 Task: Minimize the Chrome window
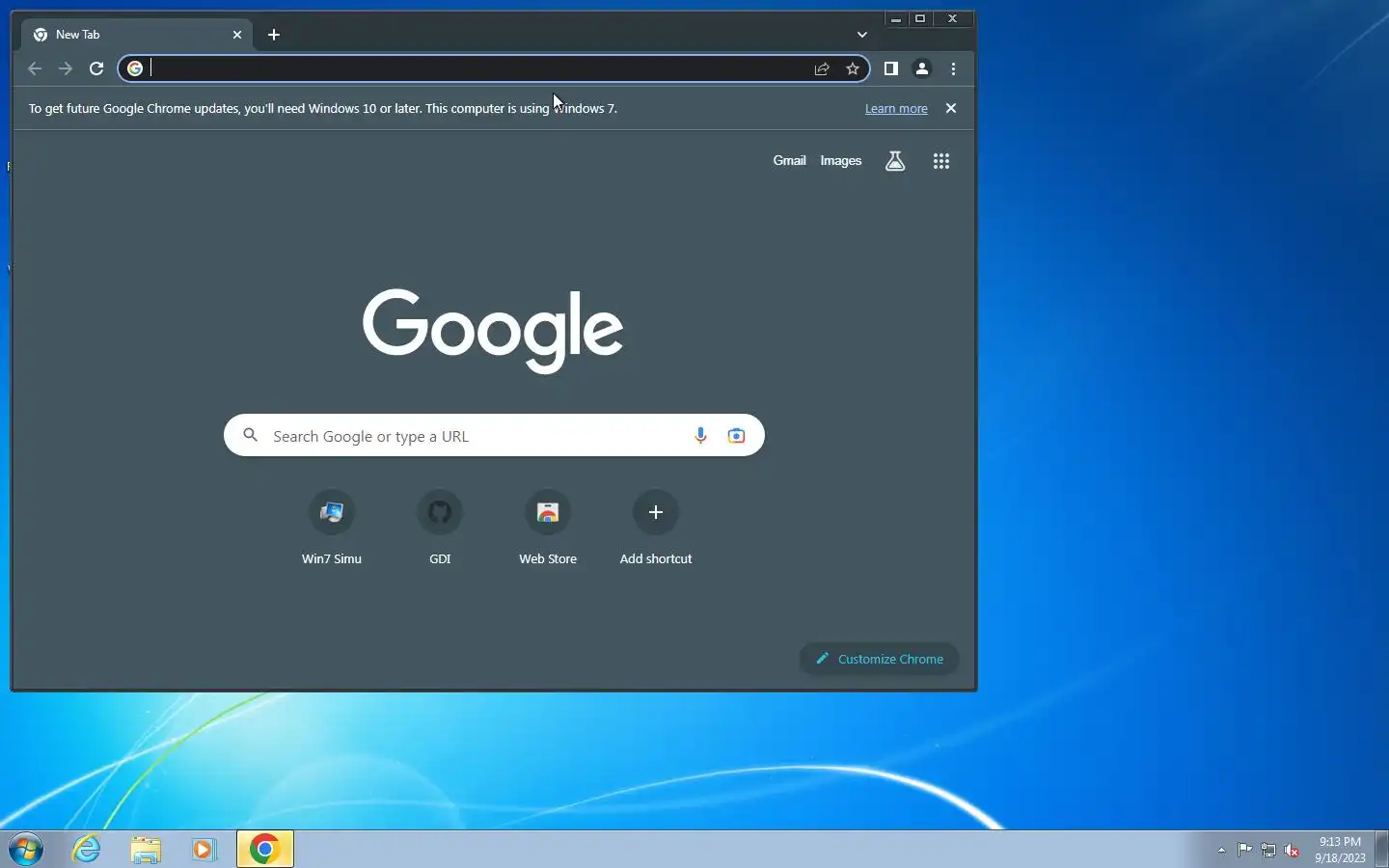point(896,18)
